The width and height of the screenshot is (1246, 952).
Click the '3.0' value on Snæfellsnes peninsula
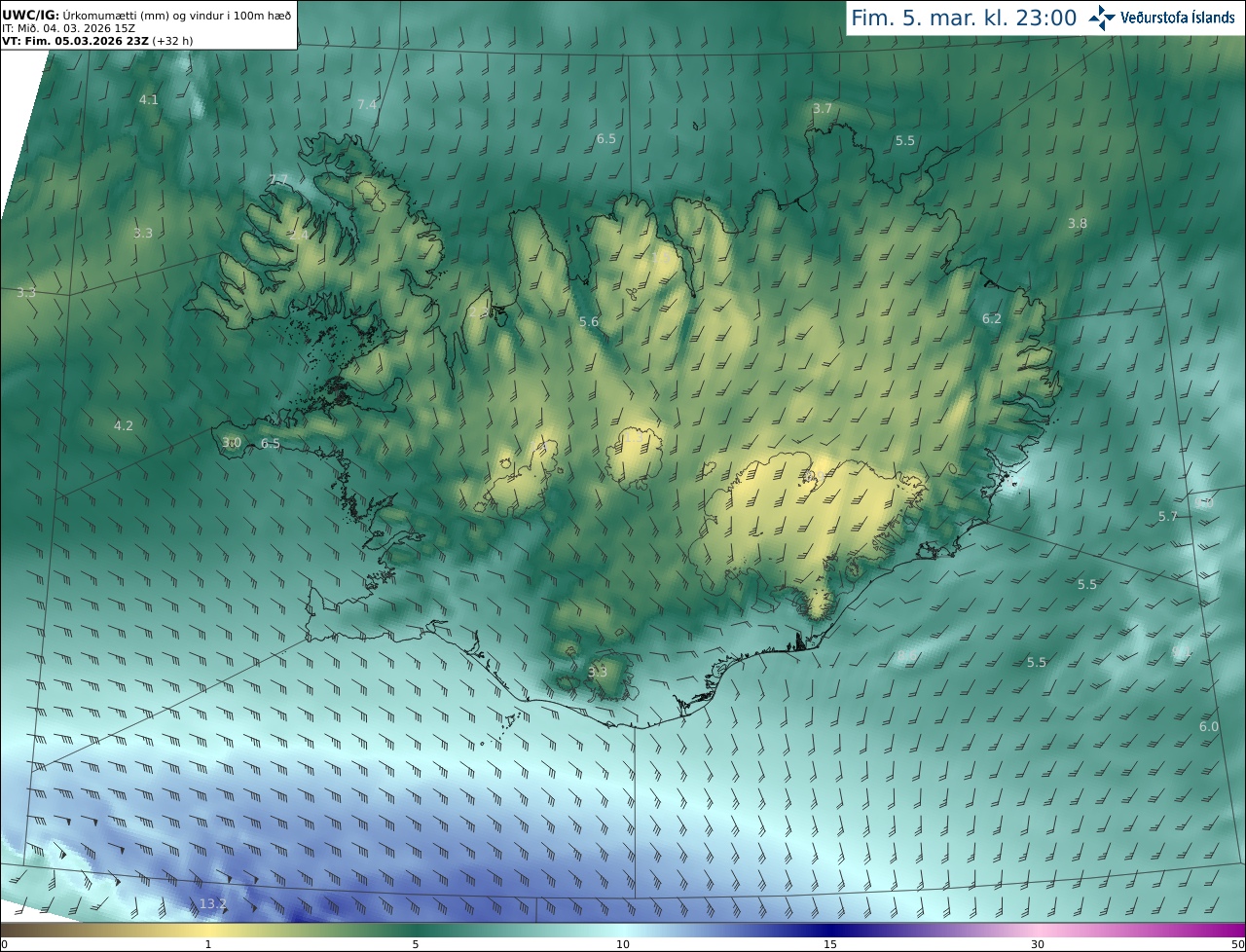[x=231, y=442]
